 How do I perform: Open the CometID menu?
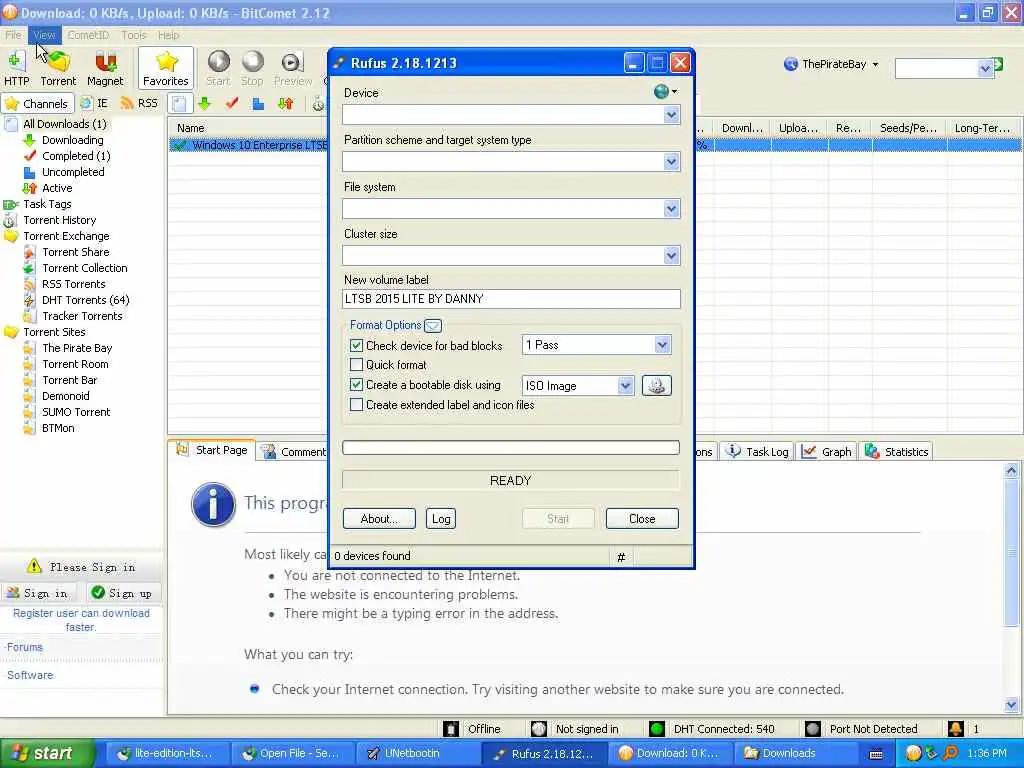tap(88, 35)
